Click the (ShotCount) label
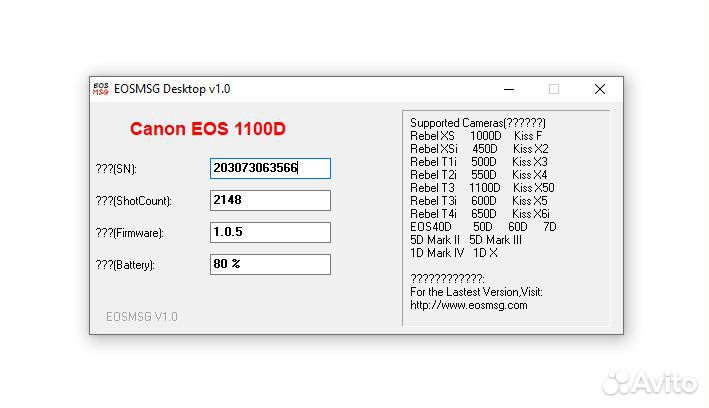Viewport: 709px width, 408px height. coord(141,201)
